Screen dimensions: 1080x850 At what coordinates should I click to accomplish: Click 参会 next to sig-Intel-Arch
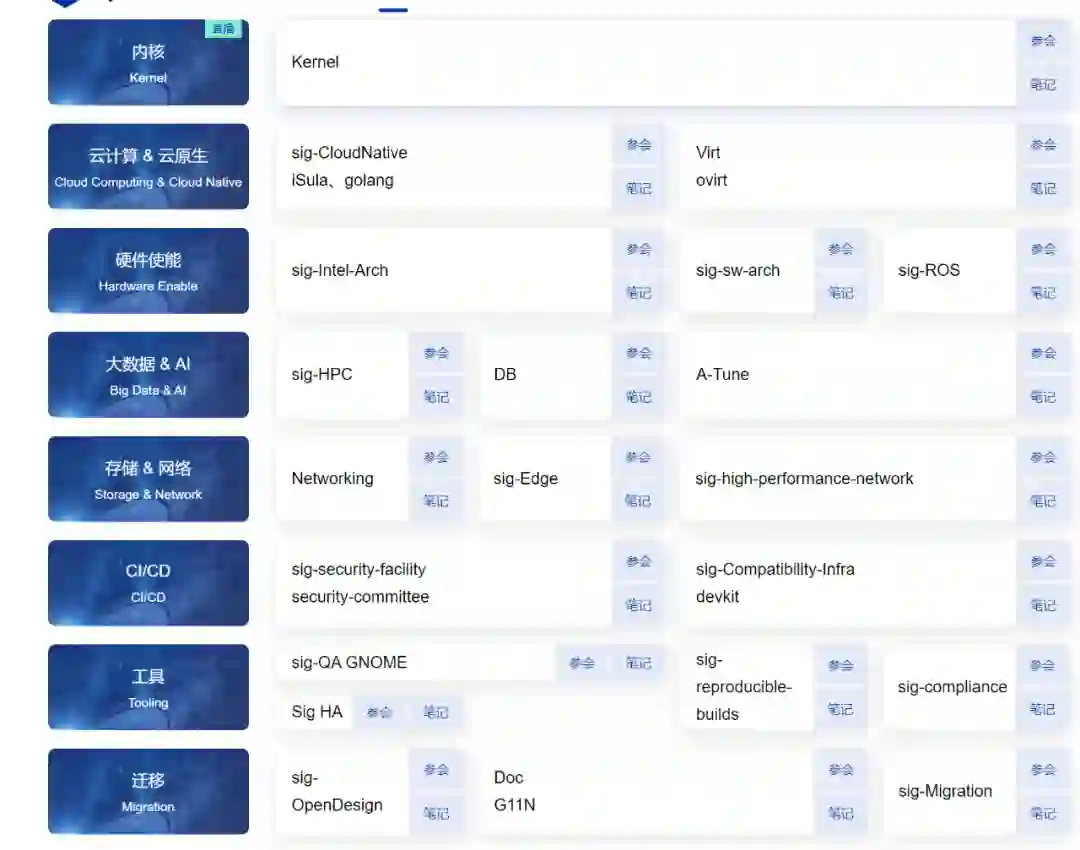[638, 249]
